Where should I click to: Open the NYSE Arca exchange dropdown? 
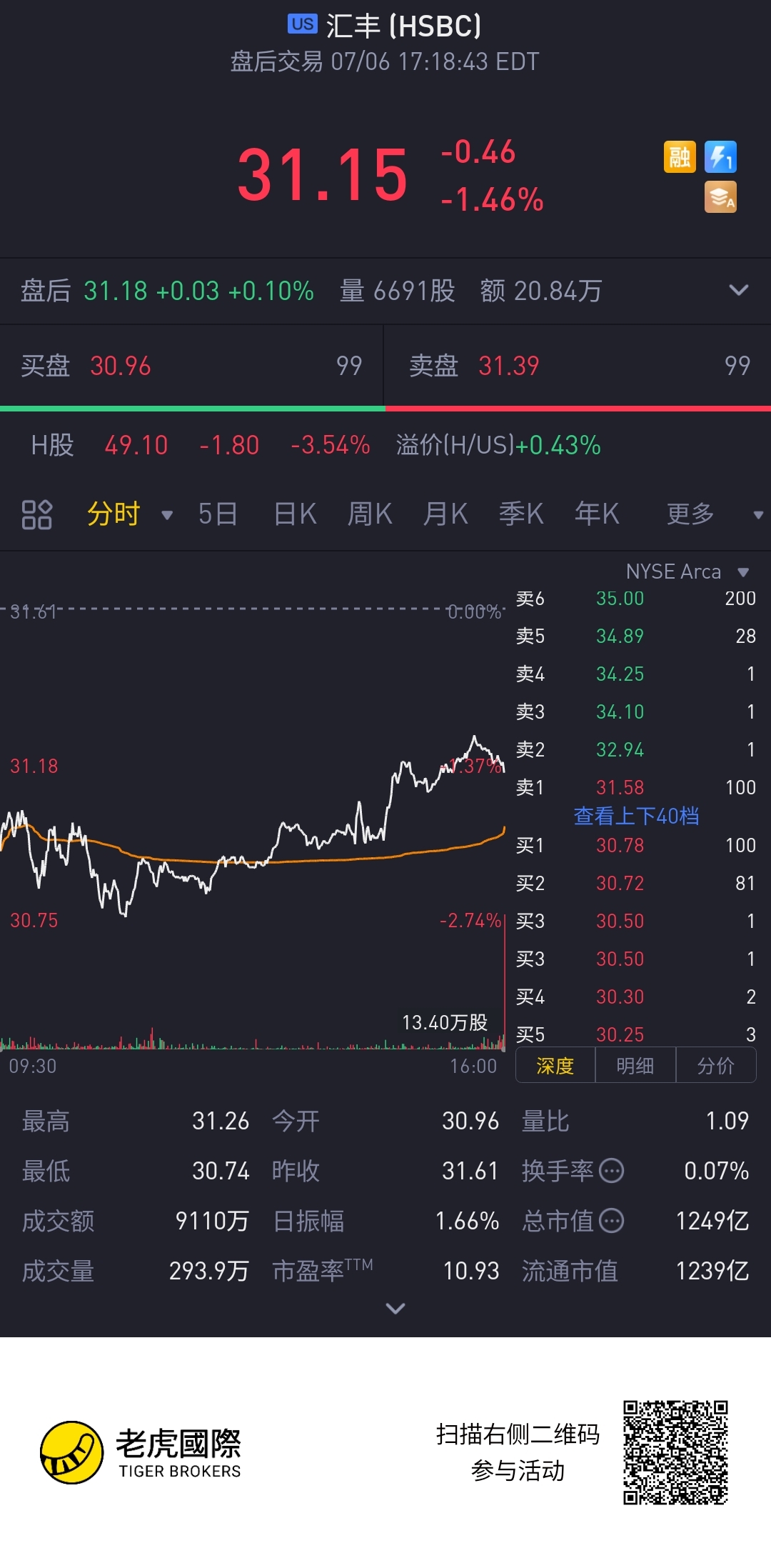pos(743,572)
